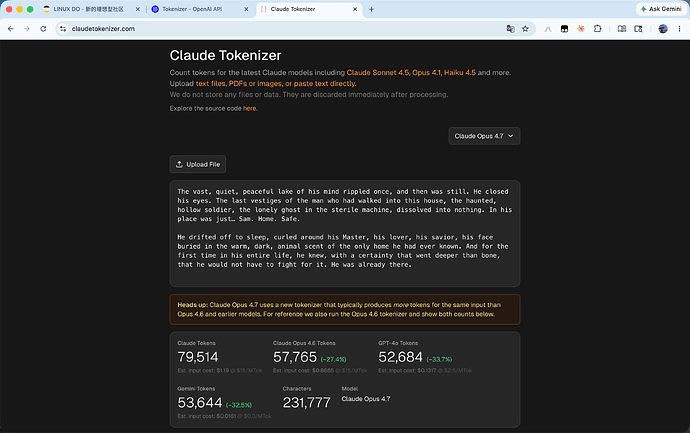This screenshot has width=690, height=433.
Task: Reload the claudetokenizer.com page
Action: pyautogui.click(x=43, y=29)
